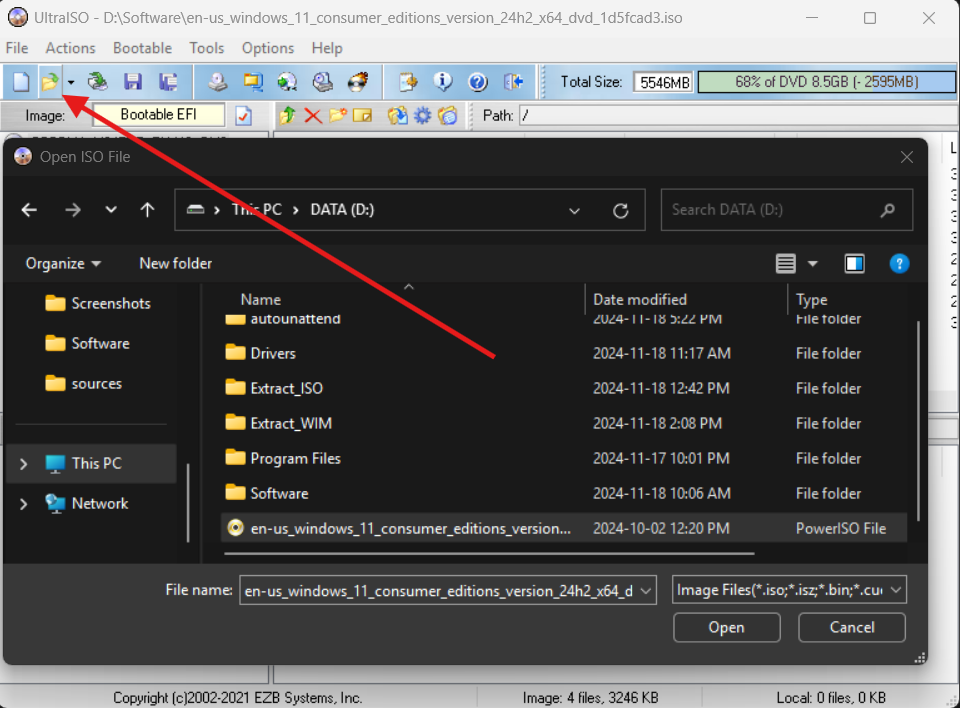Image resolution: width=960 pixels, height=708 pixels.
Task: Click the Search DATA (D:) field
Action: tap(770, 210)
